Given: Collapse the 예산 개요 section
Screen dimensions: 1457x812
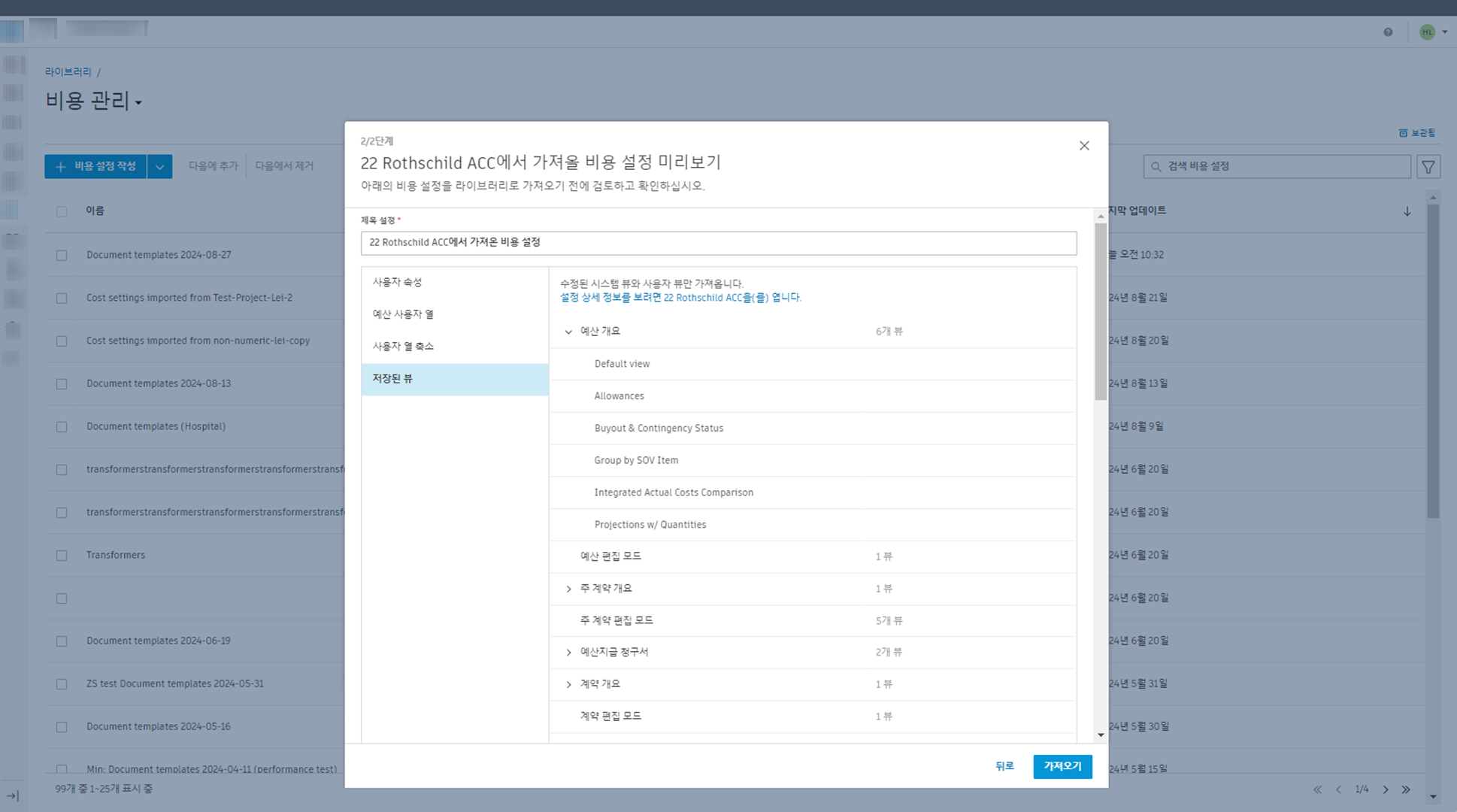Looking at the screenshot, I should tap(568, 332).
